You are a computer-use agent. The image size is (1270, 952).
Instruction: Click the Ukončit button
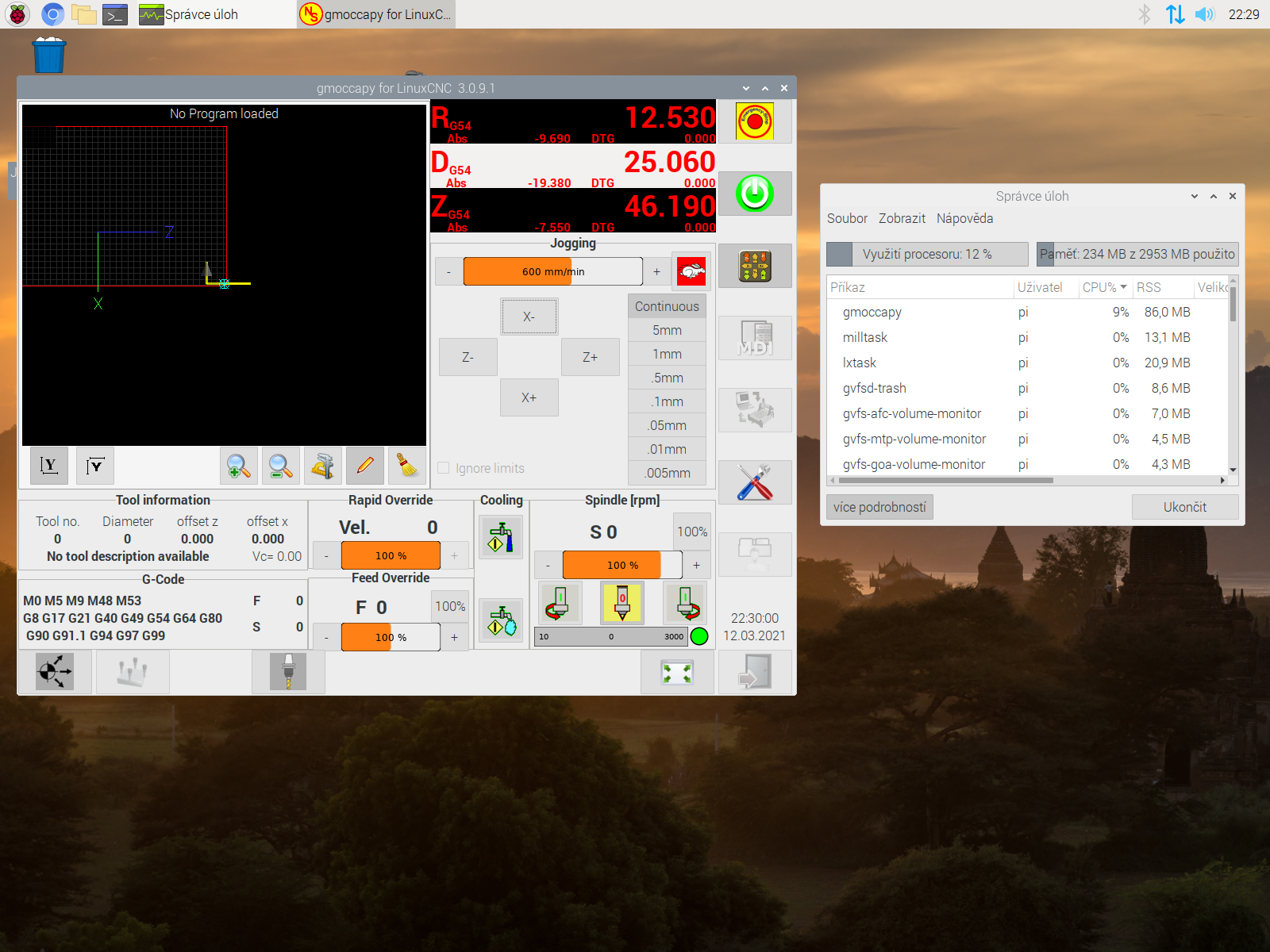[1184, 507]
